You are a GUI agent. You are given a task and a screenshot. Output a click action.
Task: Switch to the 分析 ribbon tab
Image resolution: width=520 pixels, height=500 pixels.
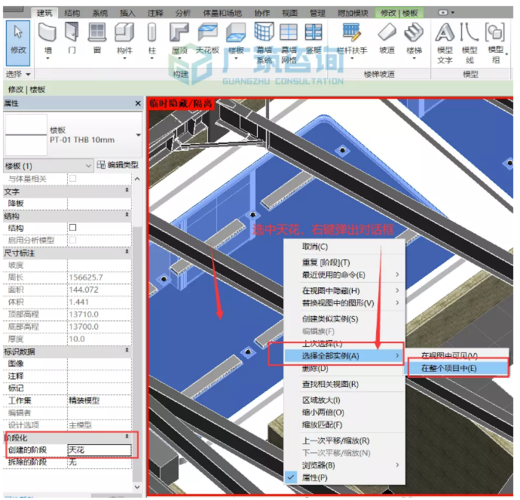coord(183,13)
